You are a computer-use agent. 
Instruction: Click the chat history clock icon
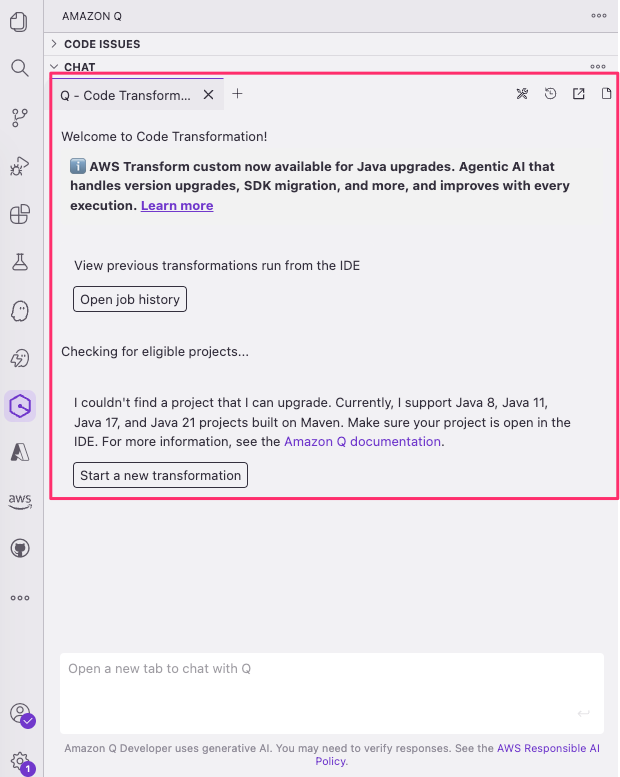point(550,94)
